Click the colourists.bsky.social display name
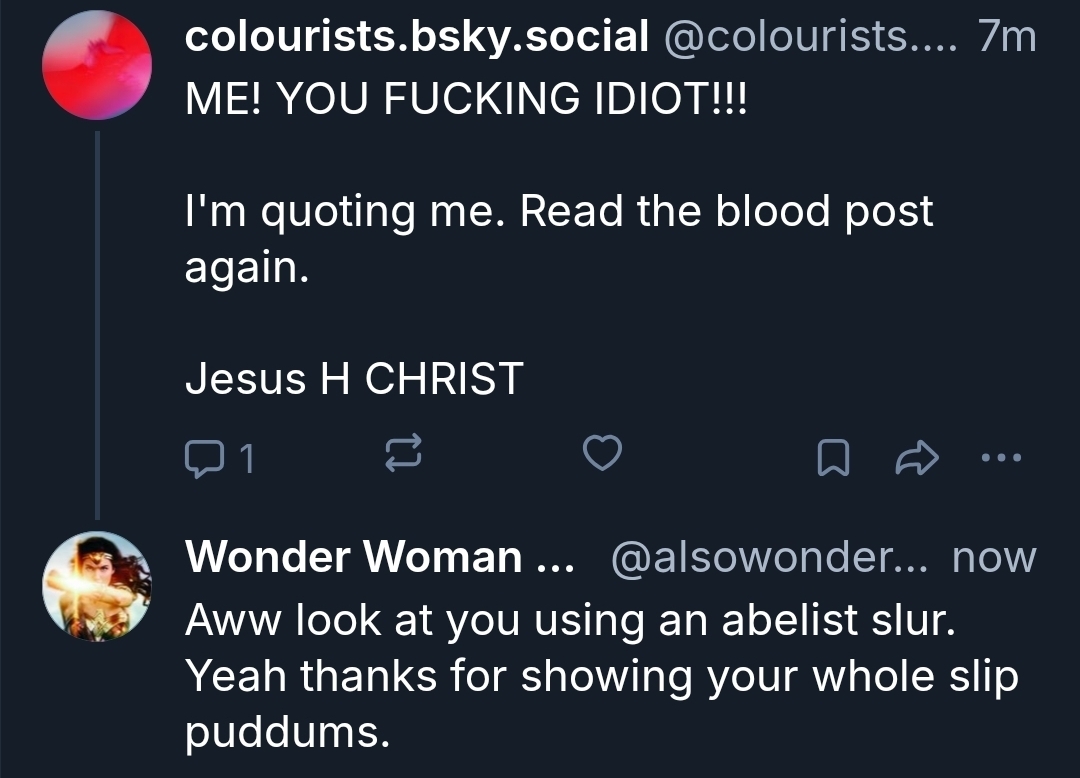The width and height of the screenshot is (1080, 778). (x=416, y=37)
